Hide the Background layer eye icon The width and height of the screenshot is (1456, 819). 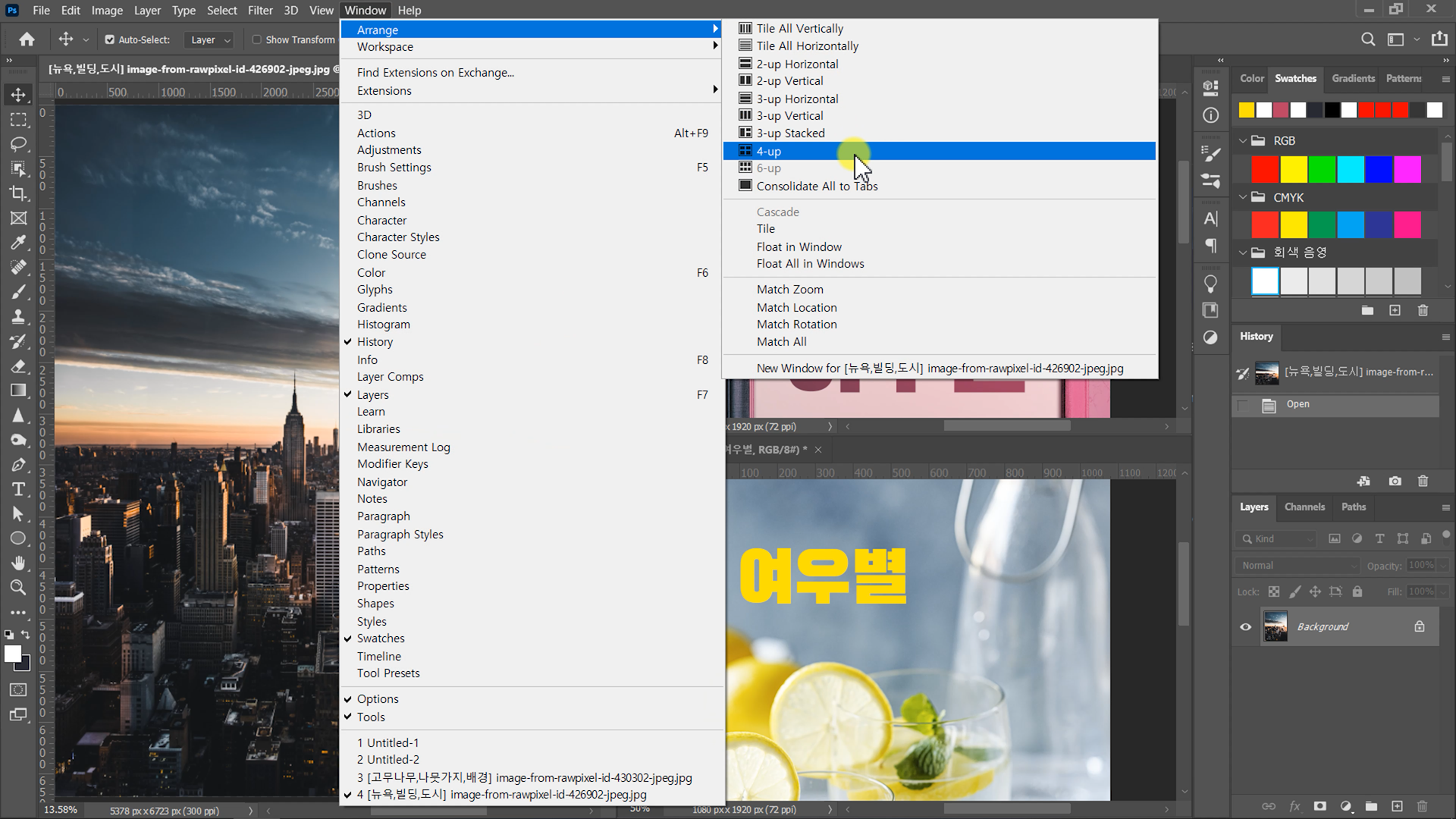(1245, 627)
